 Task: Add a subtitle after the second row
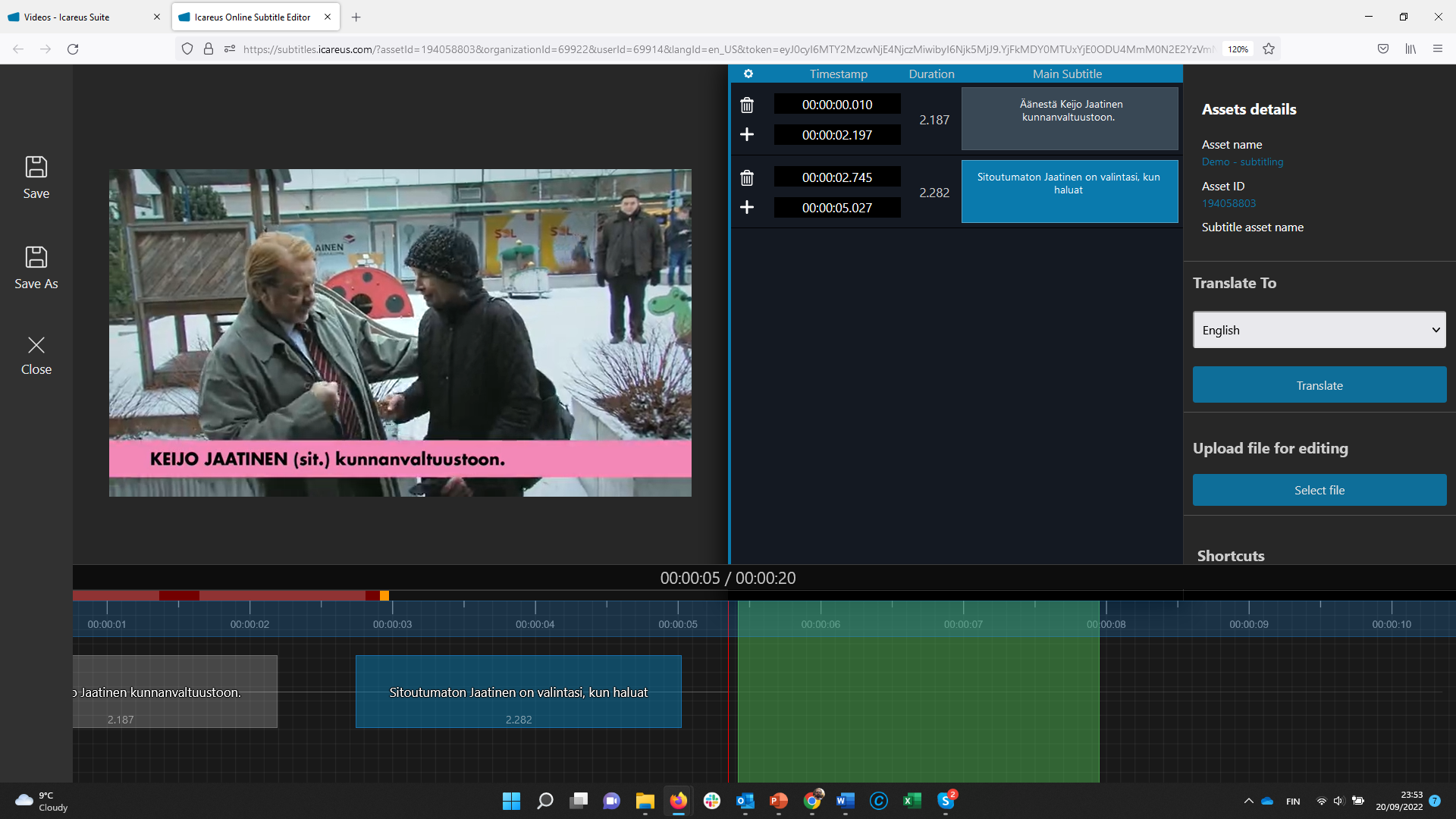tap(747, 208)
